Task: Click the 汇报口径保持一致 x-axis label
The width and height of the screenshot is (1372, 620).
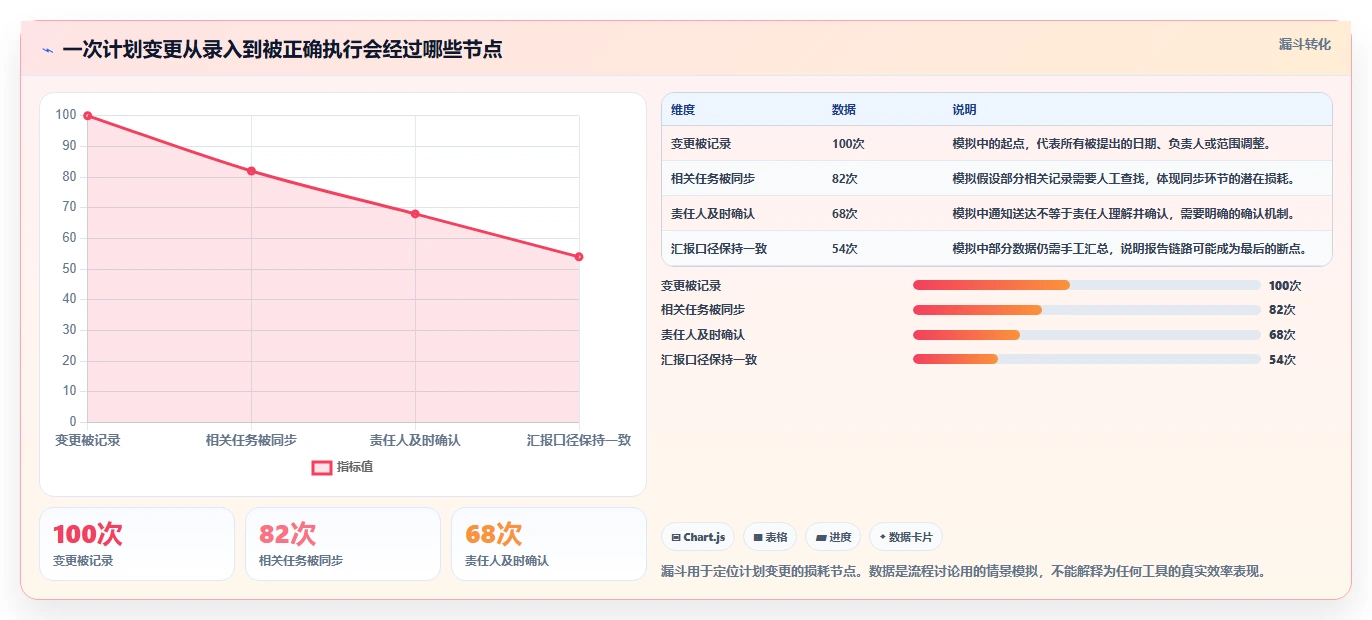Action: (x=579, y=440)
